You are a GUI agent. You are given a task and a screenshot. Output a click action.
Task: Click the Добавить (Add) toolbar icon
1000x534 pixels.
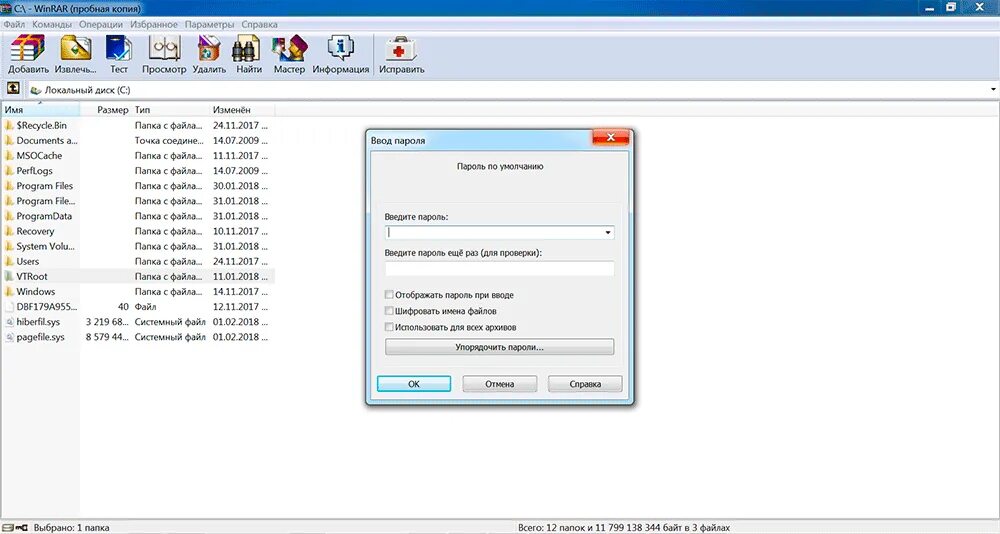[x=28, y=48]
